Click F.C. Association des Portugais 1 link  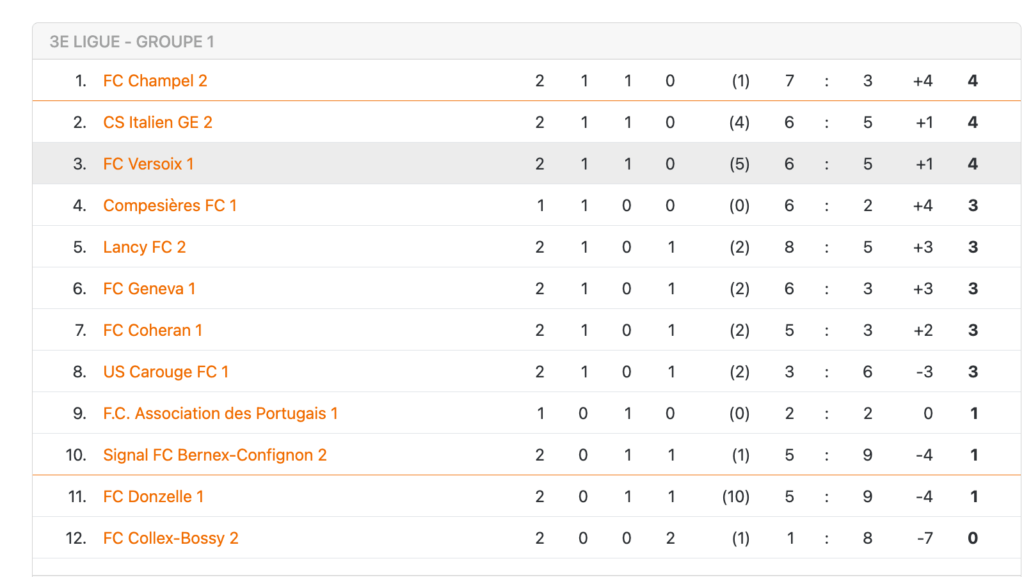(x=221, y=414)
